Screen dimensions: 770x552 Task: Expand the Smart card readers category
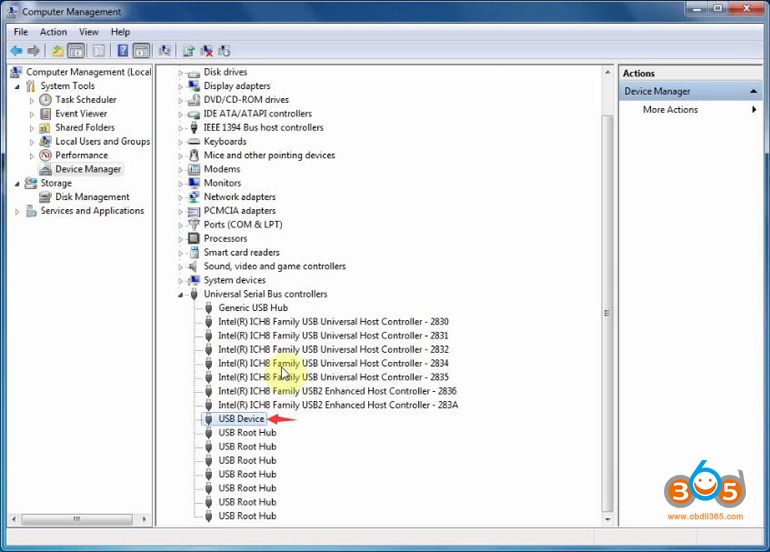[x=180, y=253]
